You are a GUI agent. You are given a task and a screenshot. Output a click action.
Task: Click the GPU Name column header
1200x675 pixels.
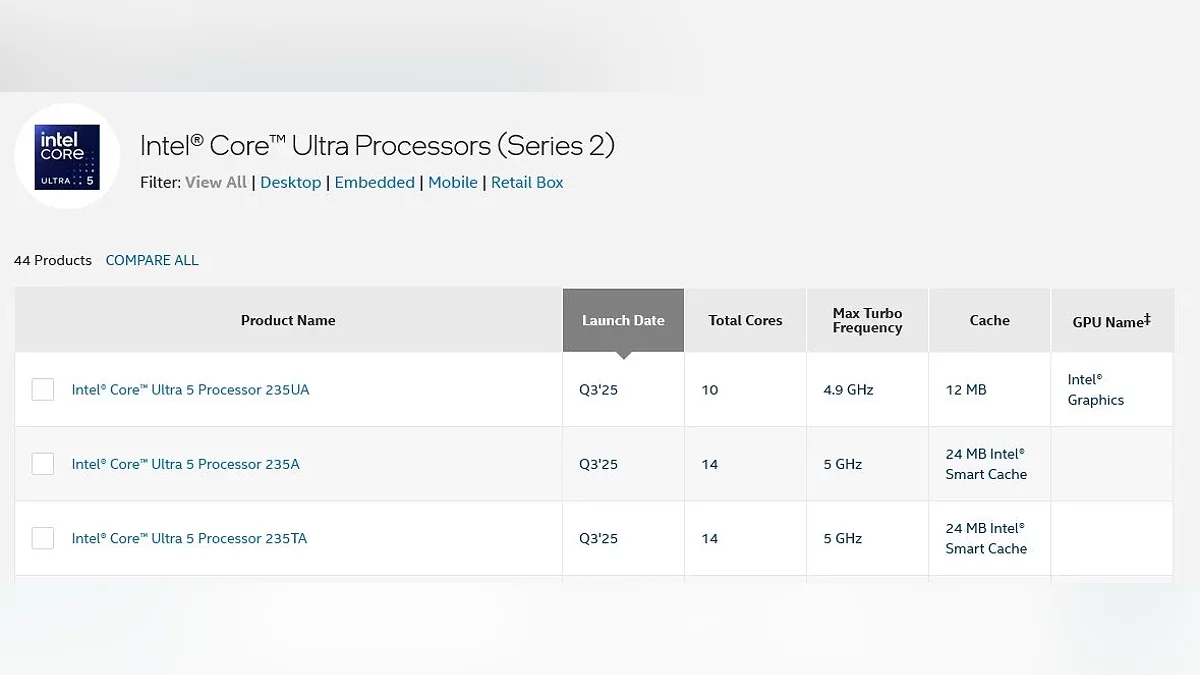1111,321
